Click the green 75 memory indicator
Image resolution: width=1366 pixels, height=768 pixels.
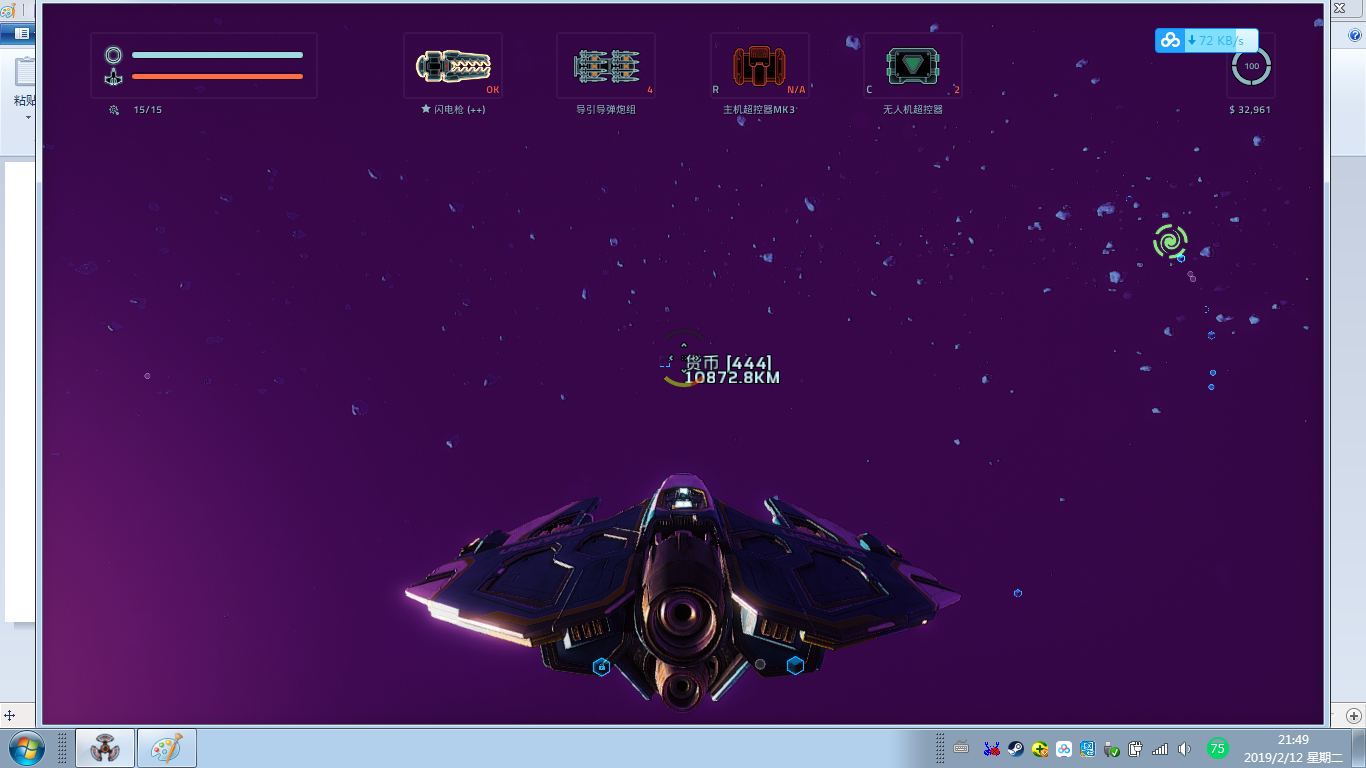(x=1217, y=748)
